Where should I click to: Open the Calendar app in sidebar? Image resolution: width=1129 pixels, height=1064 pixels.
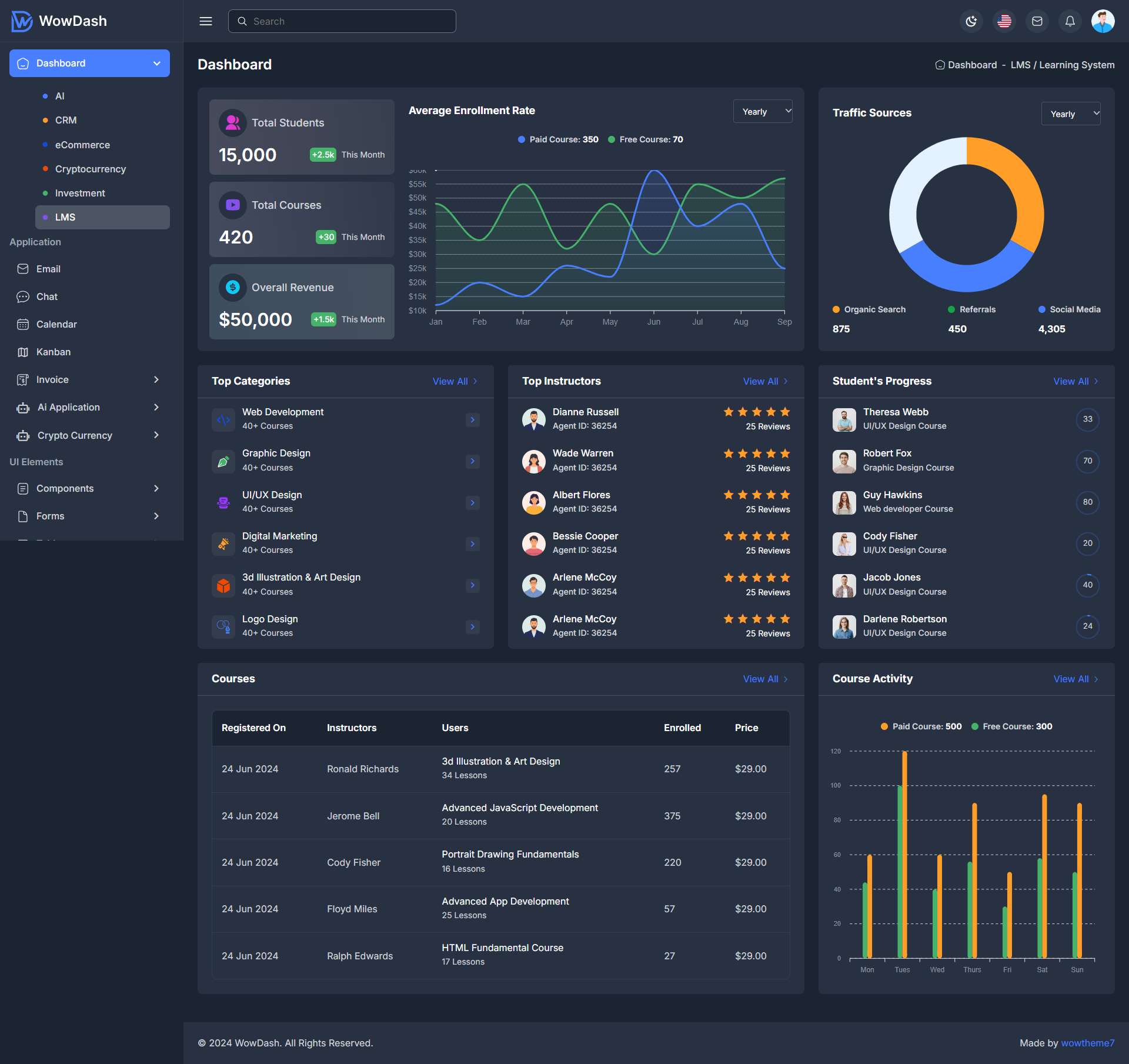[x=56, y=324]
